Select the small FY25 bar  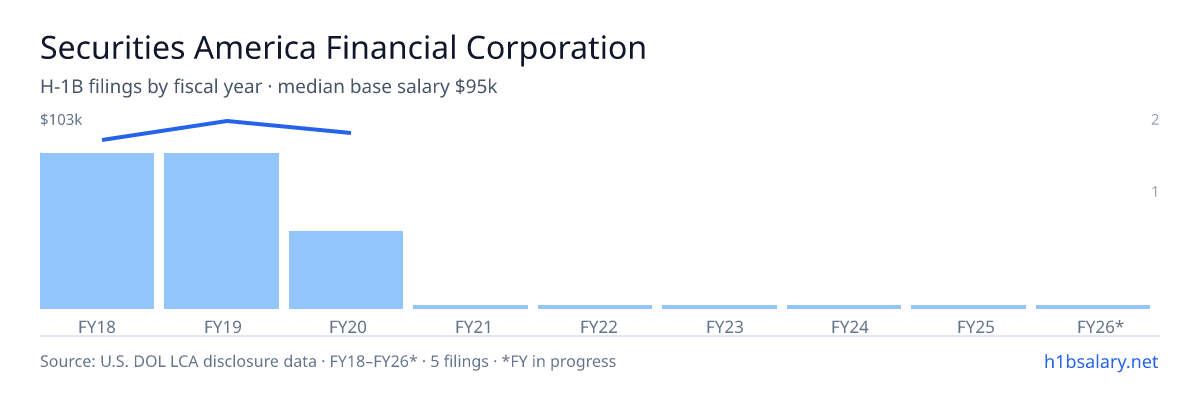tap(968, 307)
